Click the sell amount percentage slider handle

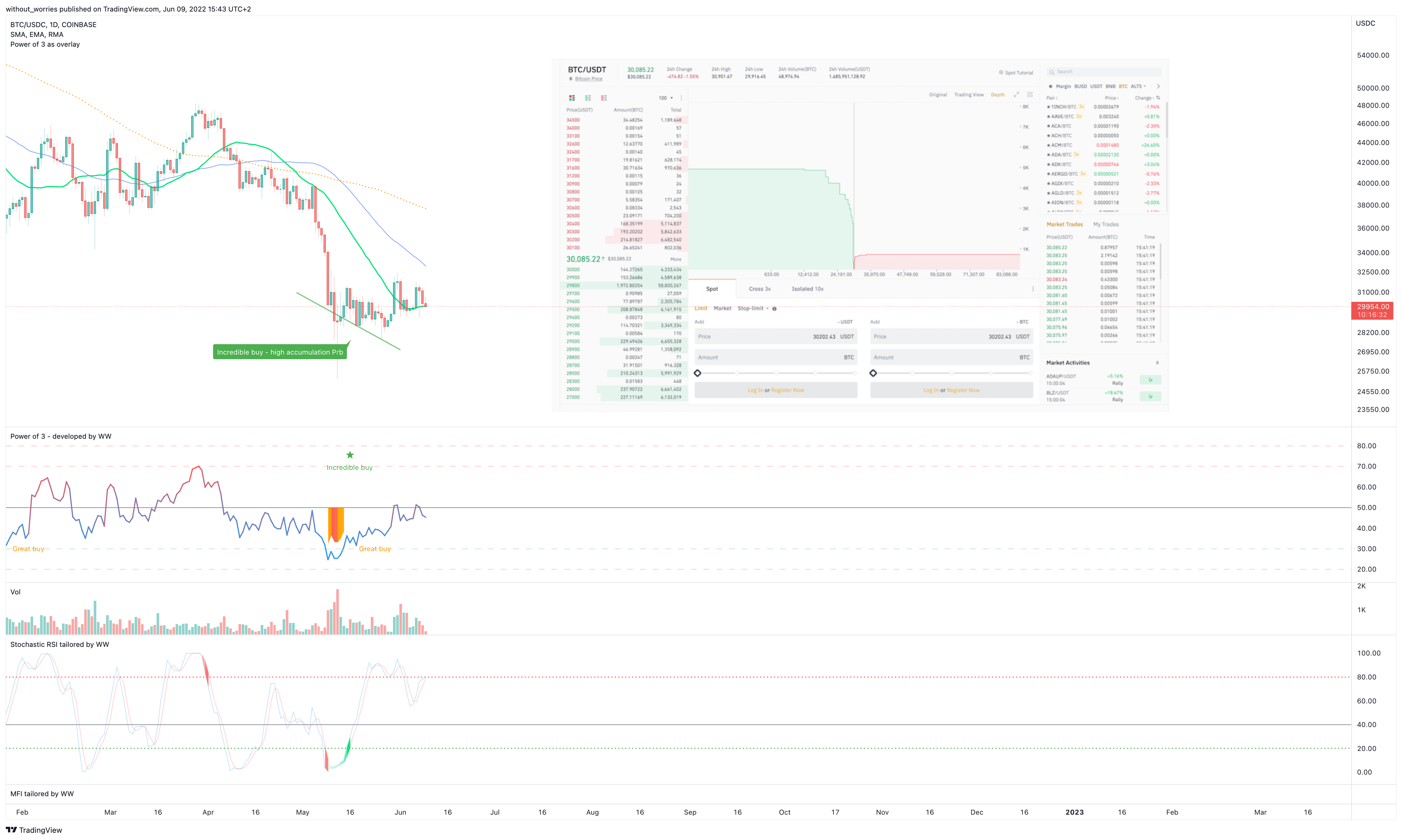pyautogui.click(x=873, y=373)
